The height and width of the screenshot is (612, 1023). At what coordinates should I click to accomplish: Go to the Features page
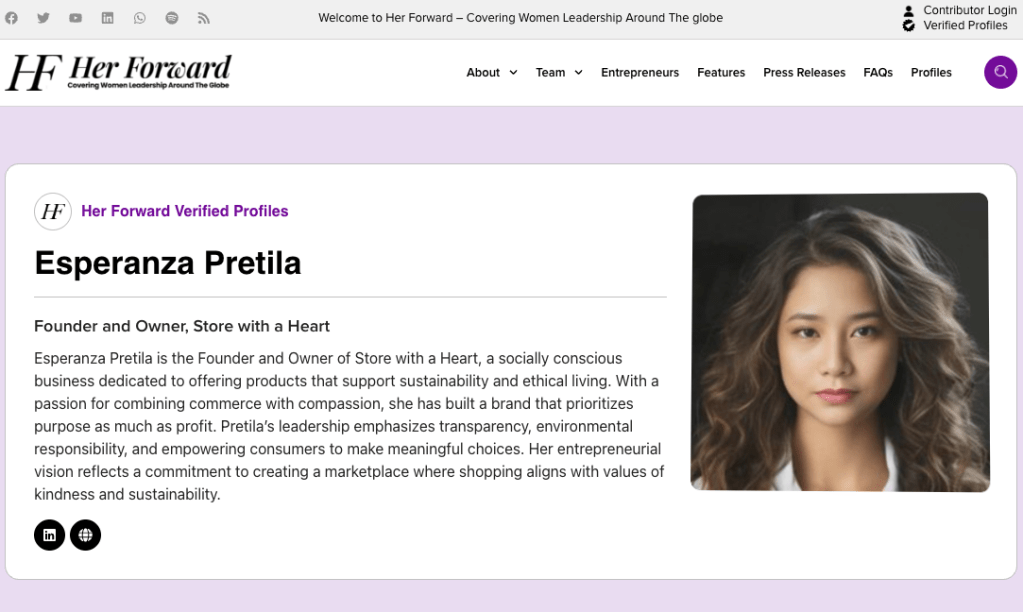pos(721,72)
